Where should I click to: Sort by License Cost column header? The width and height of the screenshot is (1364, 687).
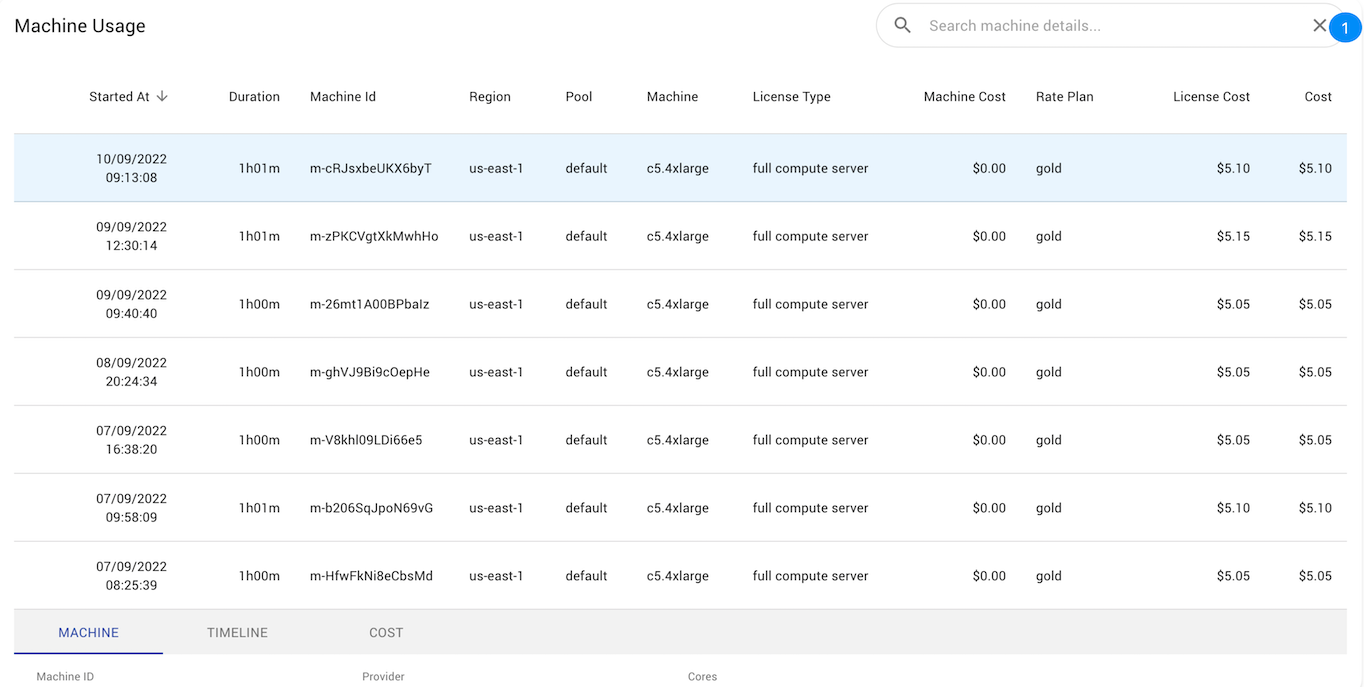[x=1212, y=97]
